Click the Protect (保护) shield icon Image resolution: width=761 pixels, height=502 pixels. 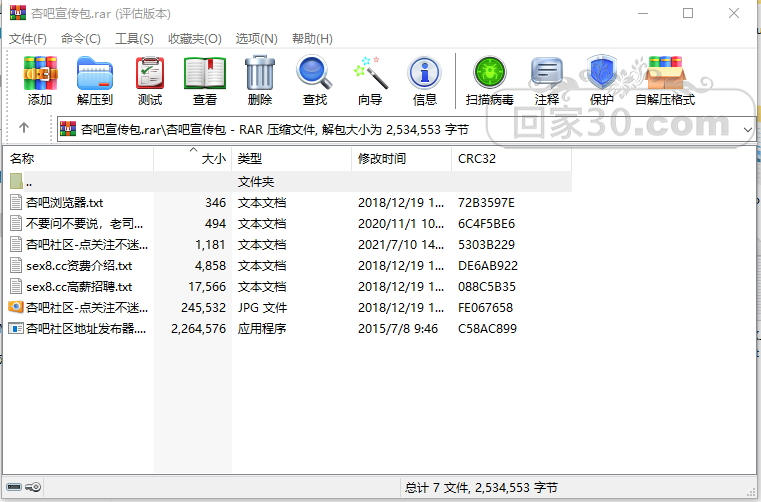click(602, 73)
